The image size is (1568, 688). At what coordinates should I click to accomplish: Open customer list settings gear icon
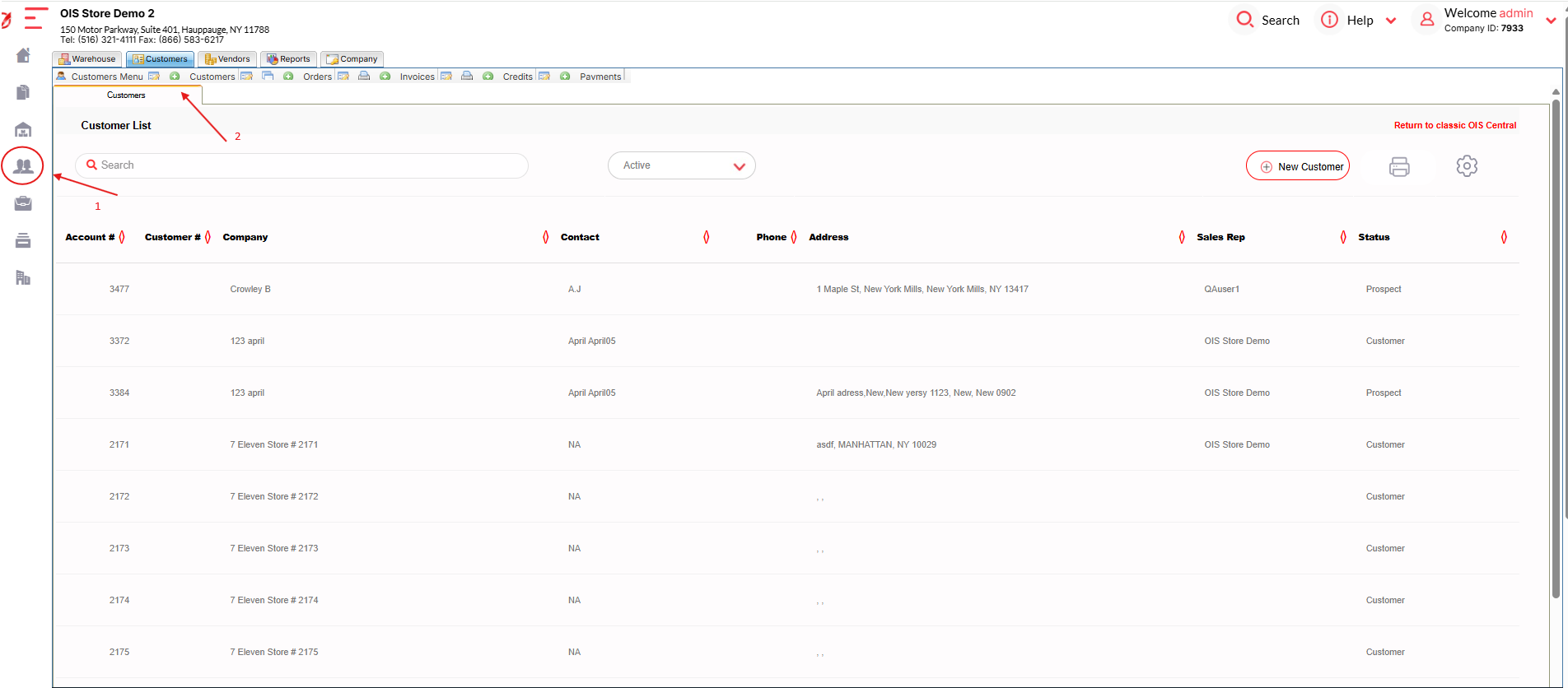point(1467,165)
